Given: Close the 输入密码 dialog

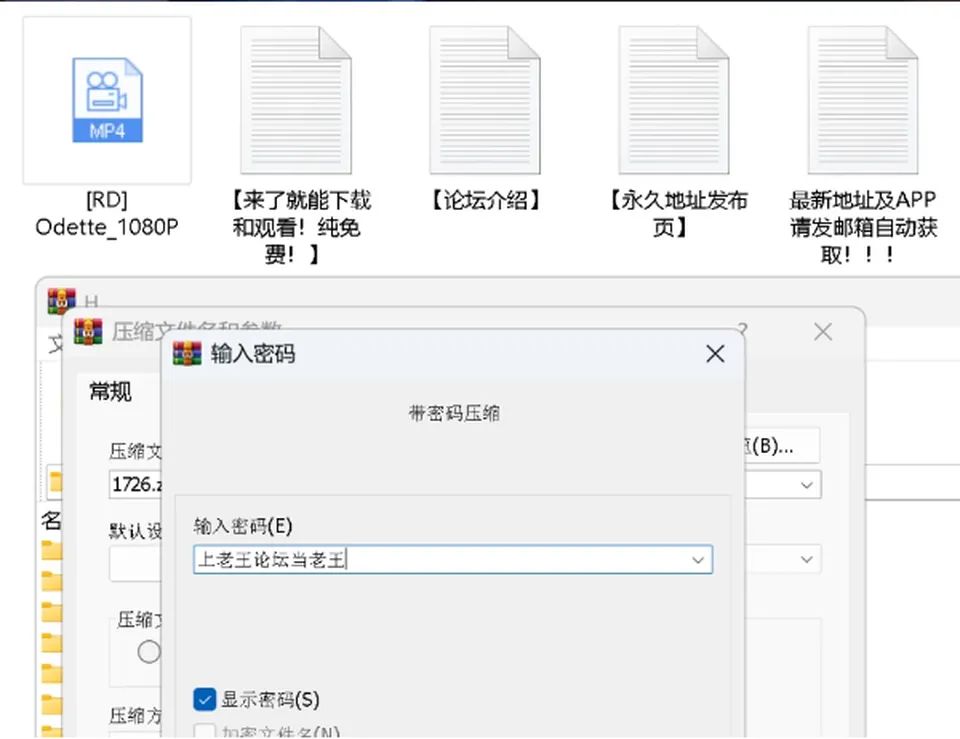Looking at the screenshot, I should click(715, 354).
